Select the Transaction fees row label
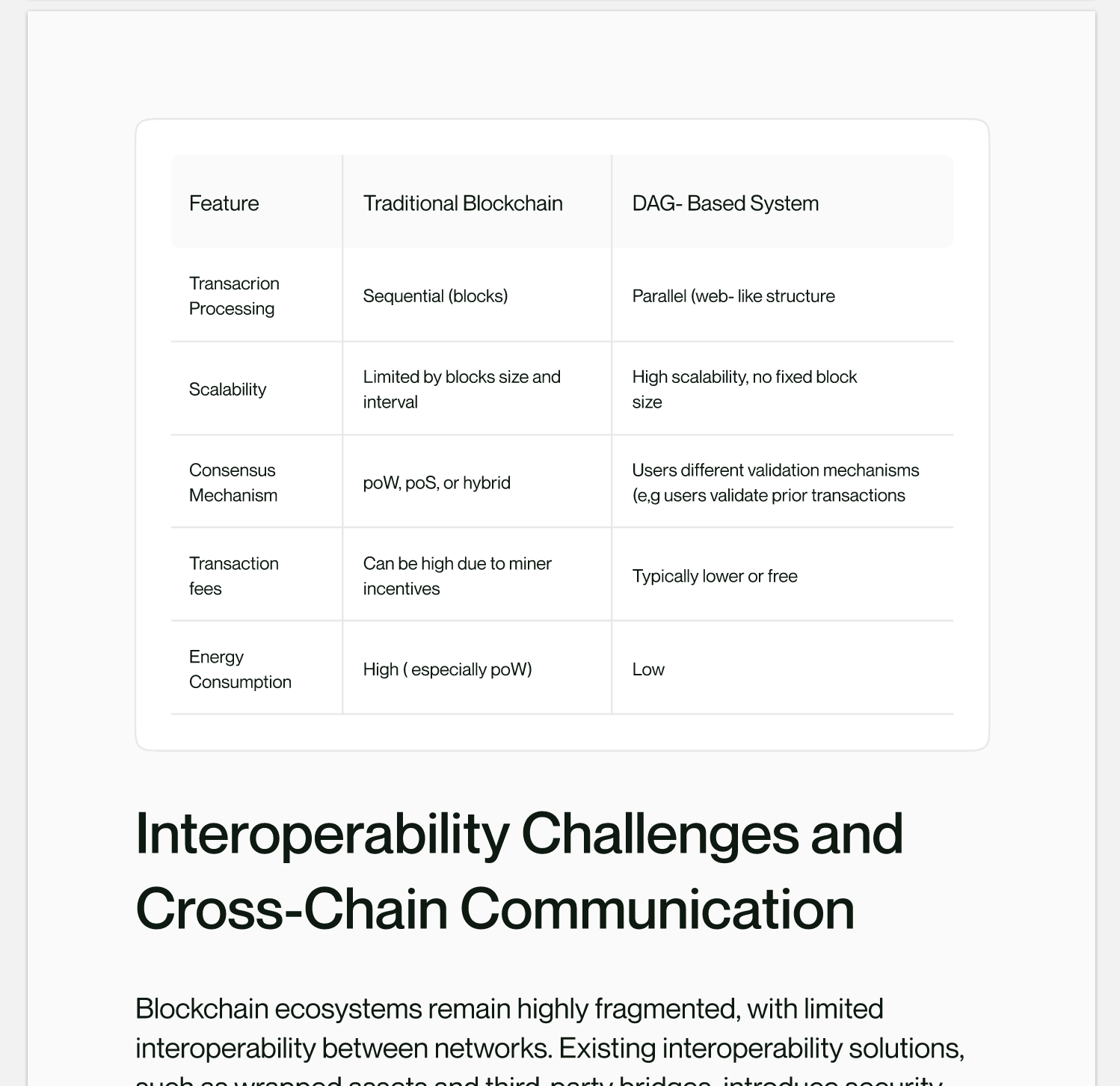This screenshot has height=1086, width=1120. pyautogui.click(x=233, y=576)
